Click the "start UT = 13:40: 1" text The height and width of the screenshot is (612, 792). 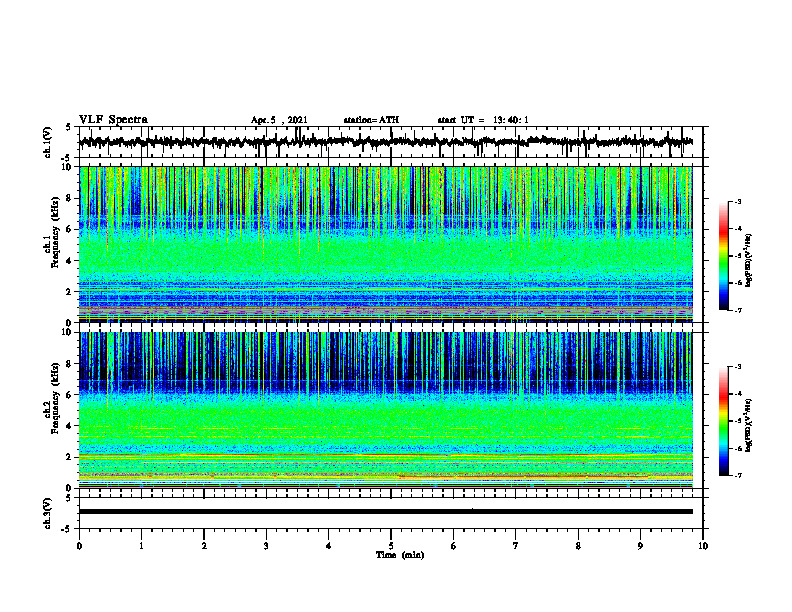pyautogui.click(x=483, y=120)
